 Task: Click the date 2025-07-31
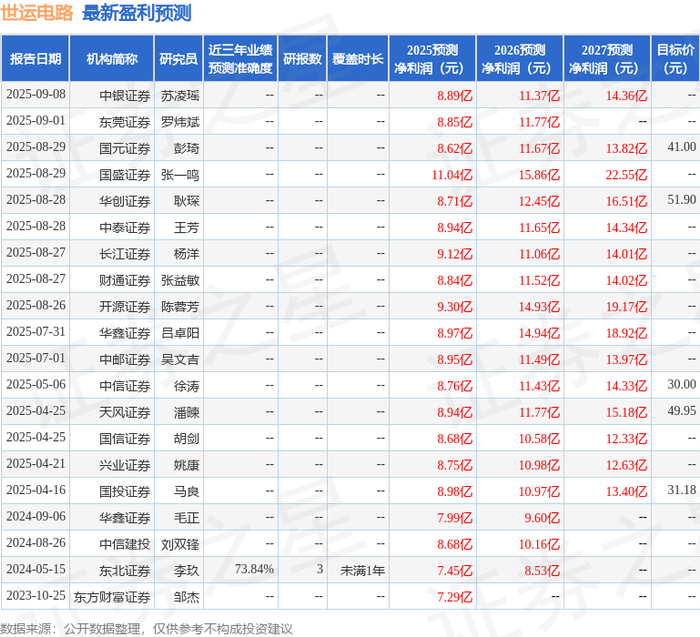(36, 332)
